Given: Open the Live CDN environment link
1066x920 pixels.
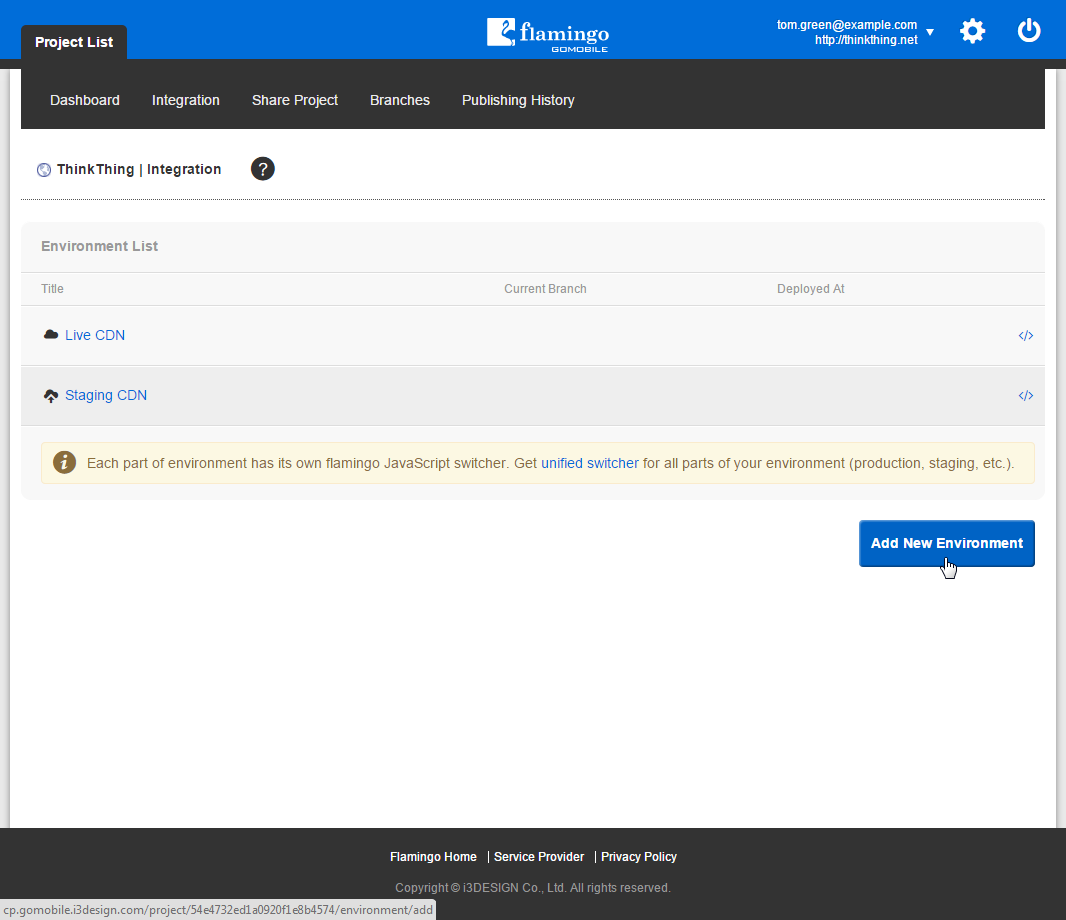Looking at the screenshot, I should (x=95, y=335).
